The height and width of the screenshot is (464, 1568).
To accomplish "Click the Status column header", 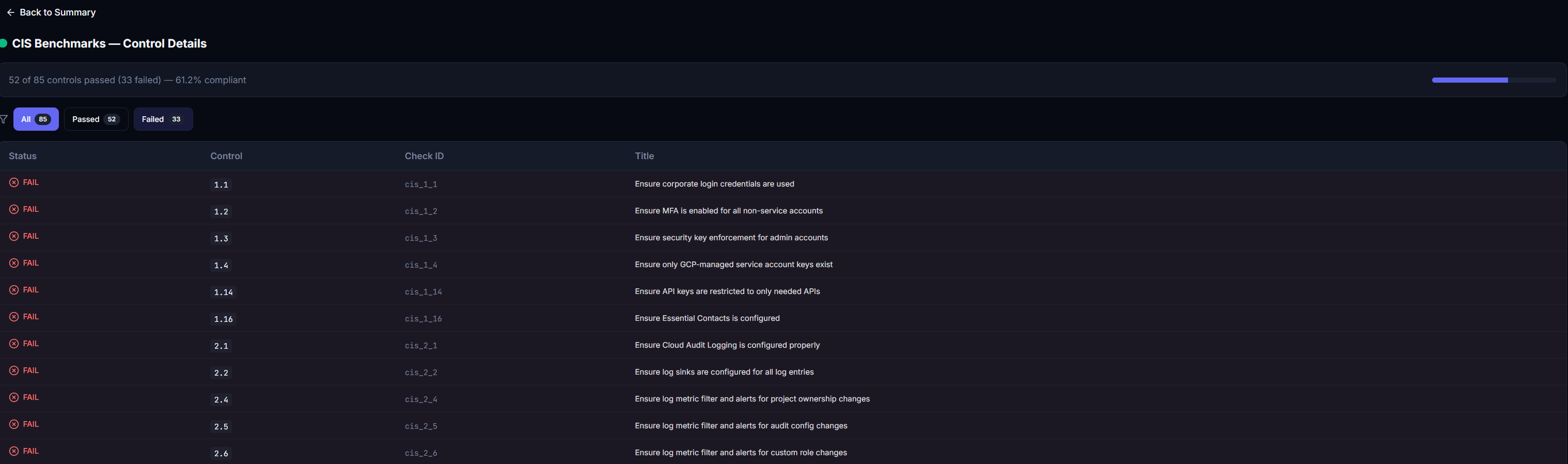I will 23,156.
